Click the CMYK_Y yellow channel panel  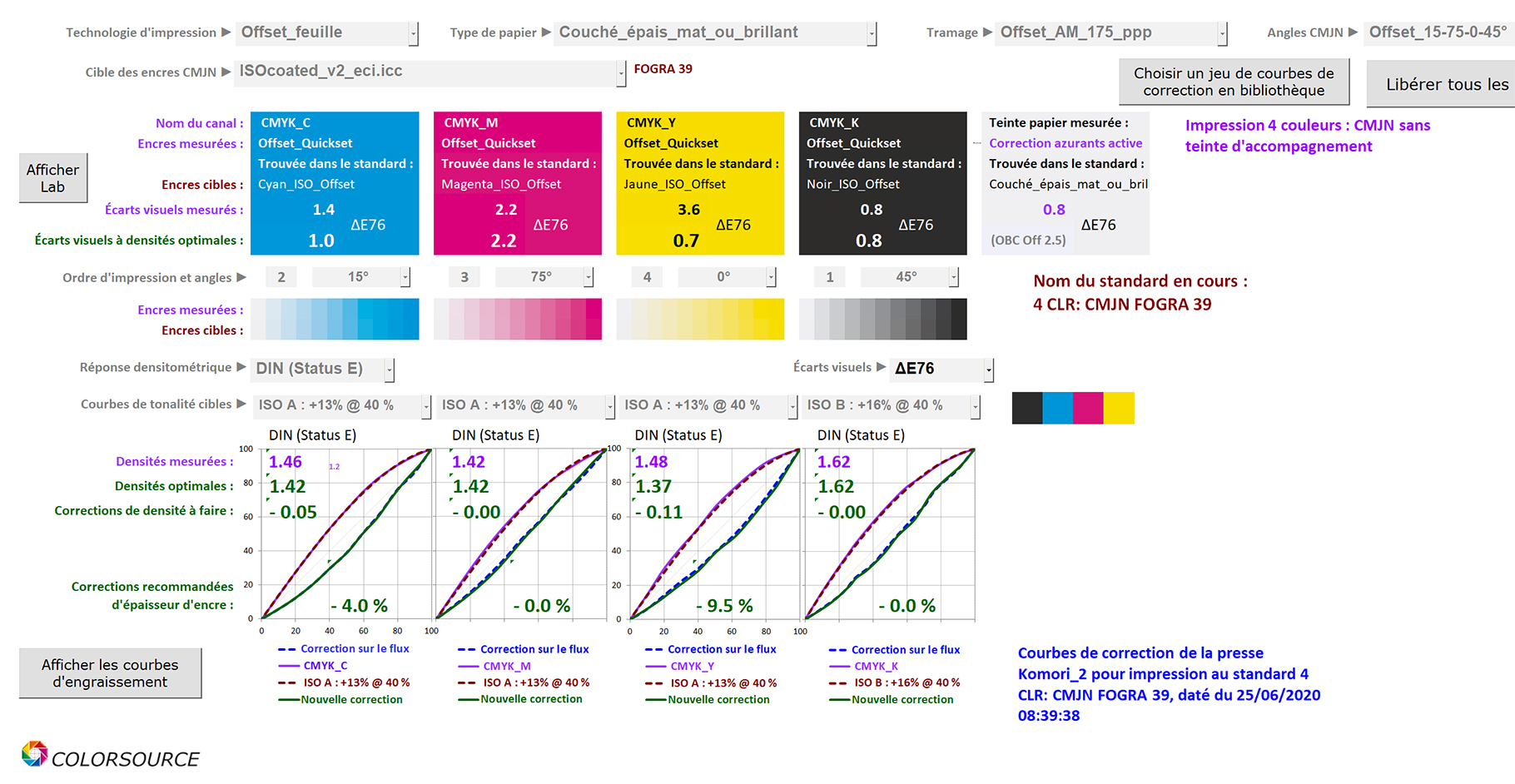click(700, 183)
